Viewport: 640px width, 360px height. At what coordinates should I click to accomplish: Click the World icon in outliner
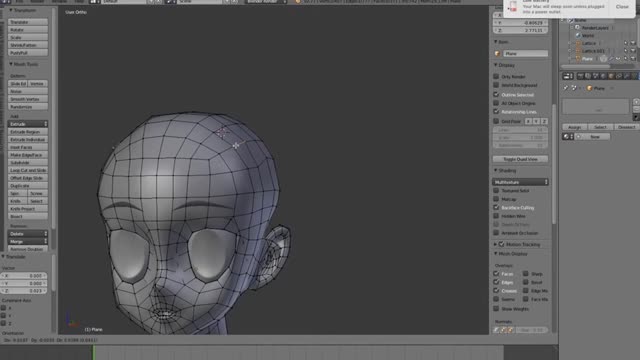(x=578, y=36)
